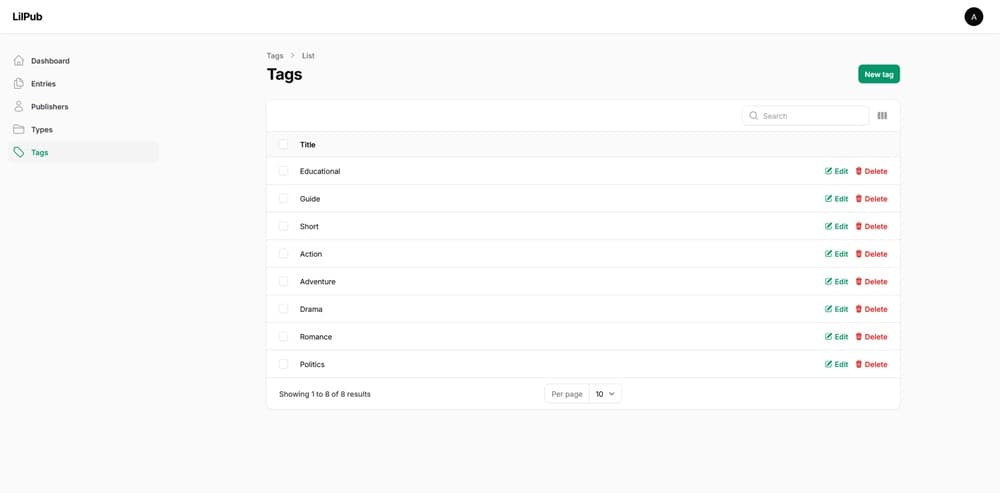Open the Publishers menu item
The image size is (1000, 493).
tap(49, 107)
